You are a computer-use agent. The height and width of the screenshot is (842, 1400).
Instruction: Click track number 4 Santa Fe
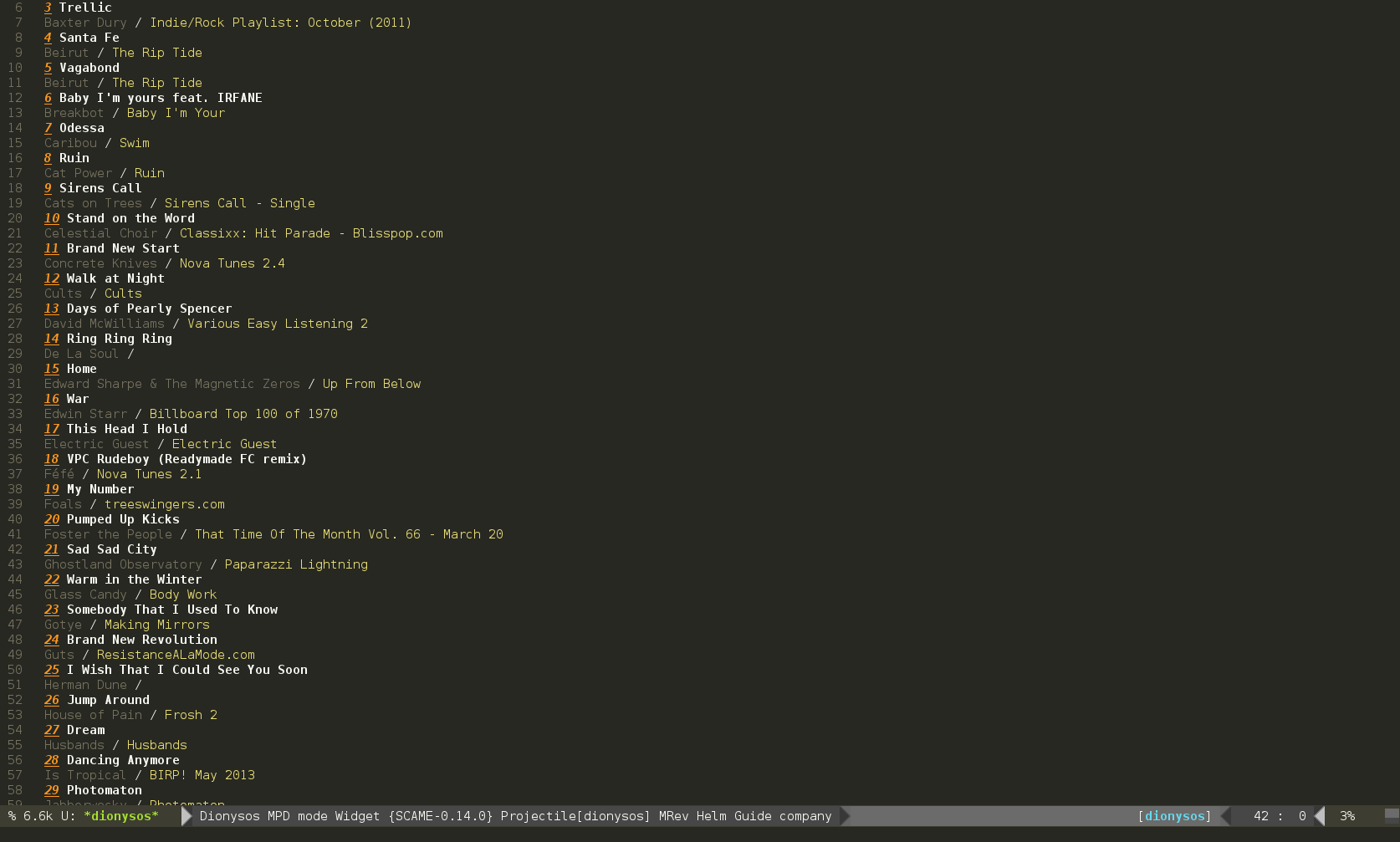click(x=48, y=38)
